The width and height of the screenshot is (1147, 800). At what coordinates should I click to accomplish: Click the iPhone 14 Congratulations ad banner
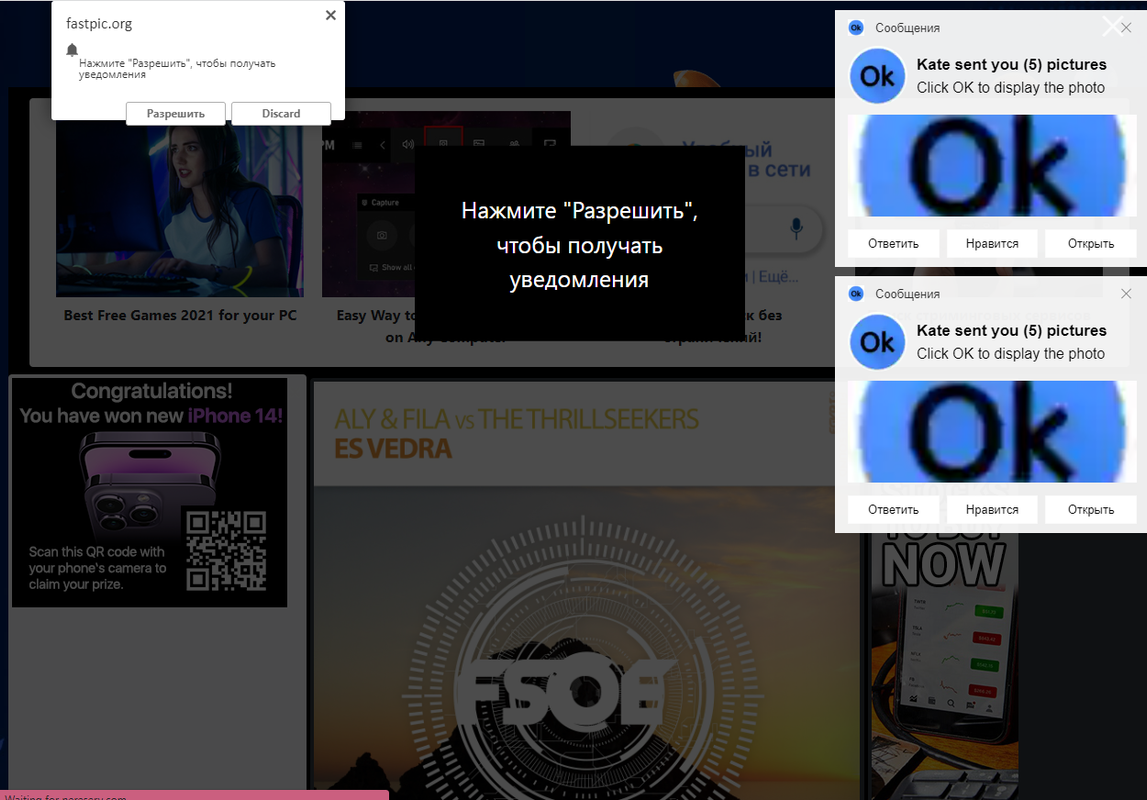click(x=149, y=492)
